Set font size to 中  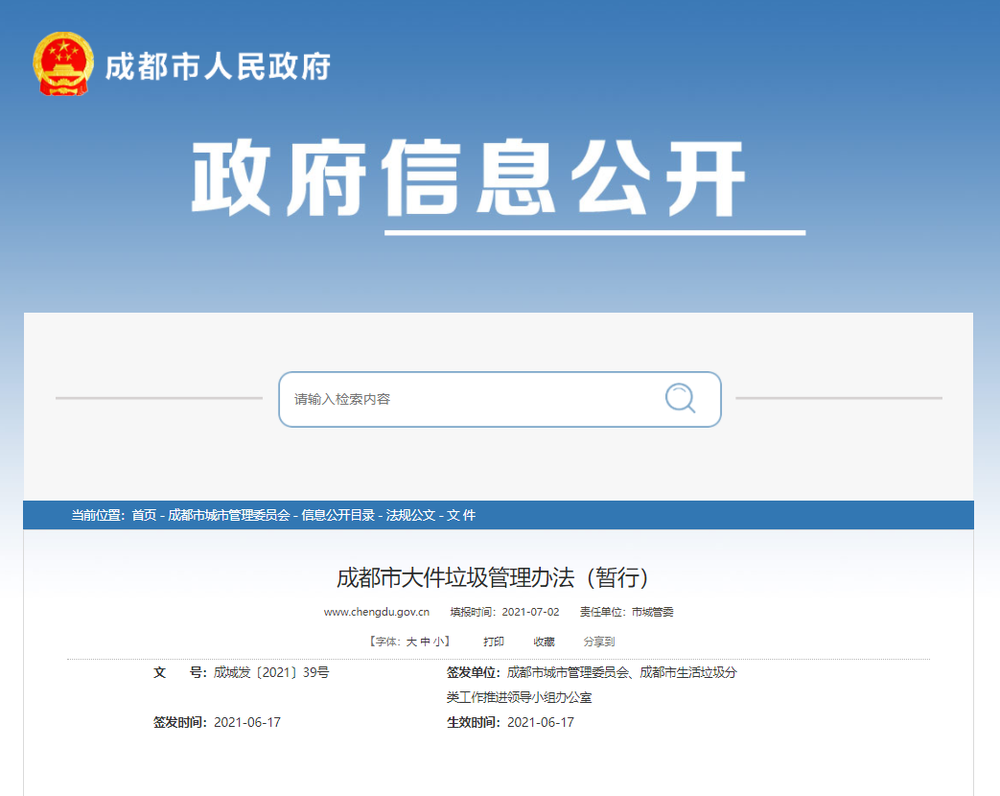425,642
